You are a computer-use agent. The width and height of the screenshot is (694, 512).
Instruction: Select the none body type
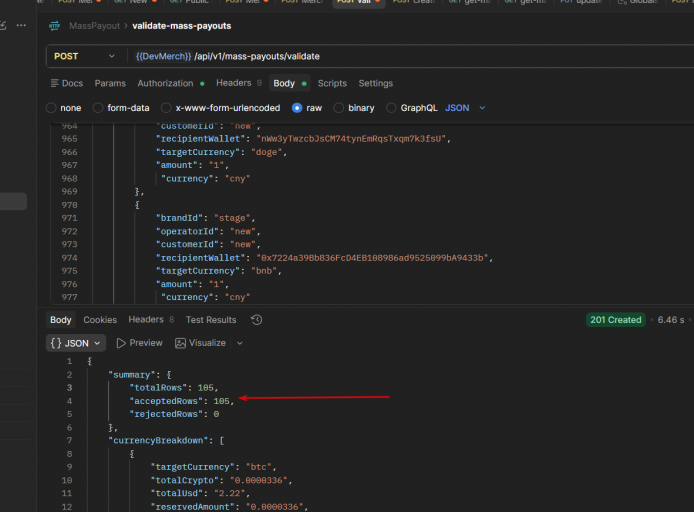(x=51, y=108)
